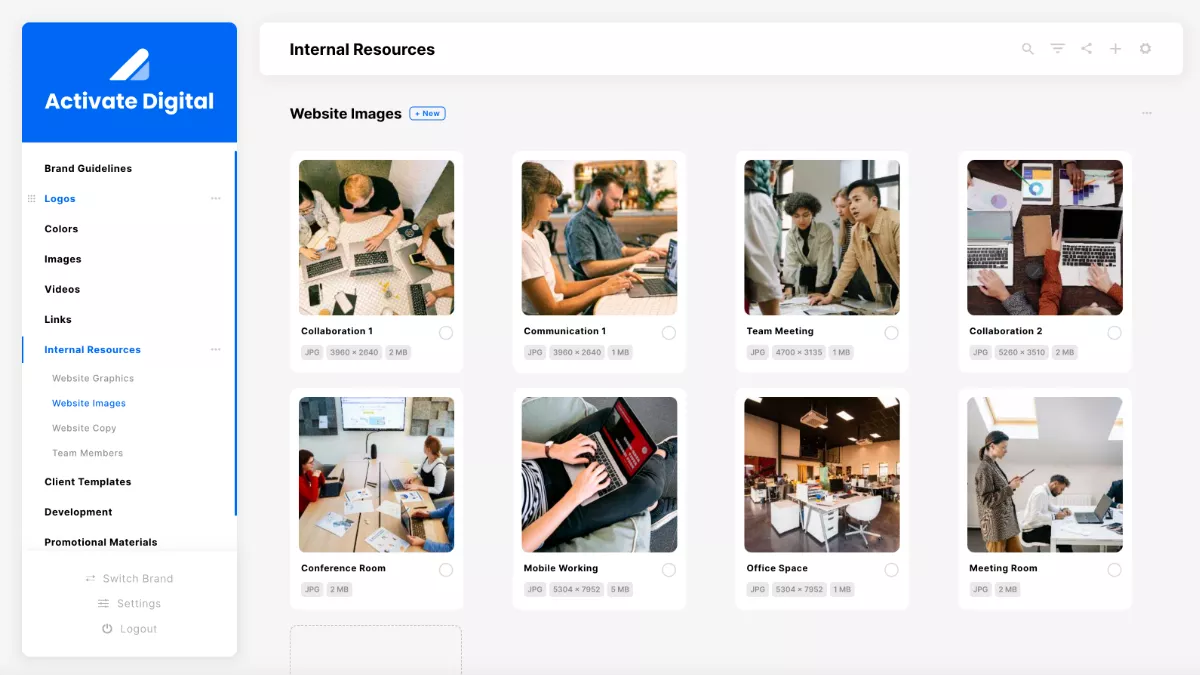Open the three-dot menu beside Logos
The height and width of the screenshot is (675, 1200).
pos(215,199)
